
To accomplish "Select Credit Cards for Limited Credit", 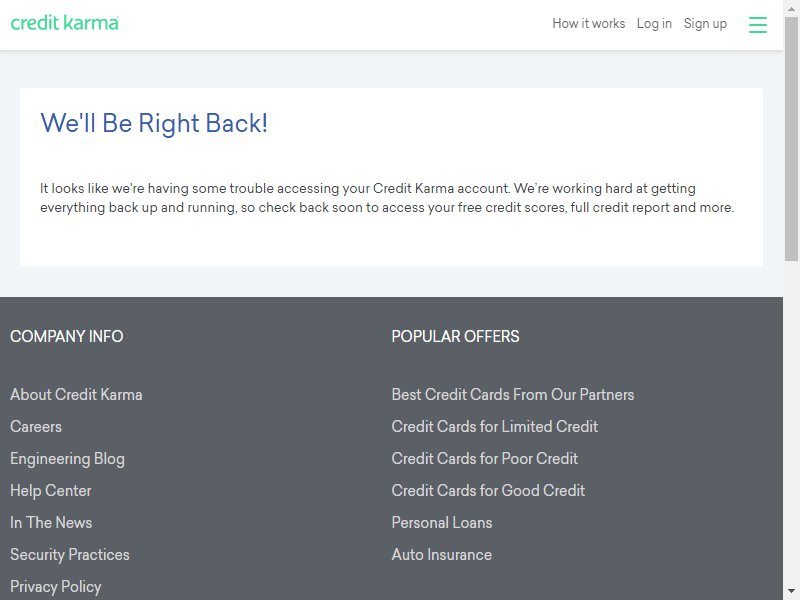I will tap(494, 427).
